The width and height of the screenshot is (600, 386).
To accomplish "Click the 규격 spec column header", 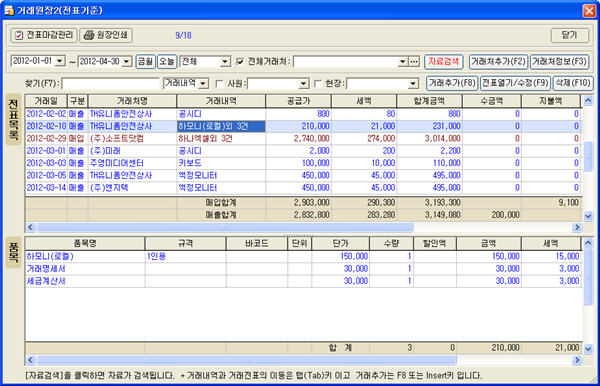I will click(x=186, y=243).
